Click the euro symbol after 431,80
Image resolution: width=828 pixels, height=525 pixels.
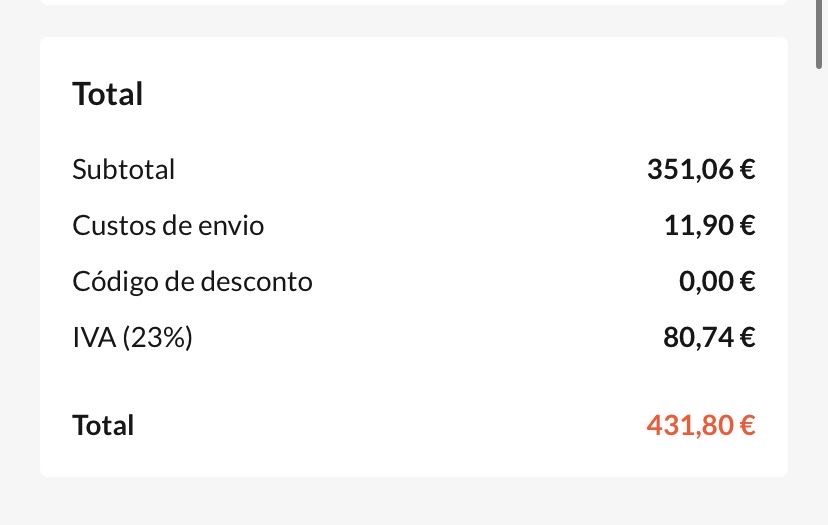pos(746,426)
